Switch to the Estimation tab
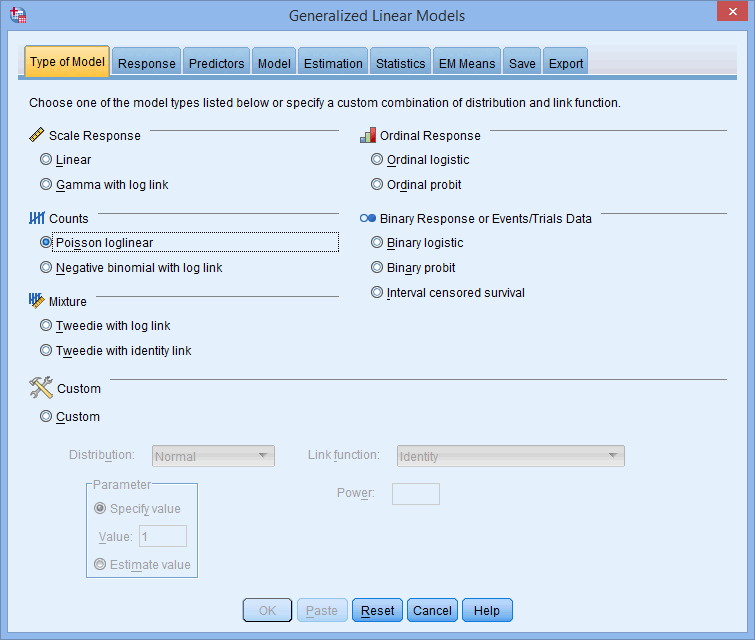Image resolution: width=755 pixels, height=640 pixels. coord(333,63)
